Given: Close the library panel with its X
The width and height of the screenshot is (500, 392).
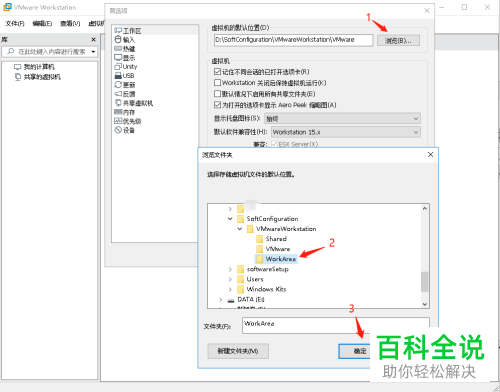Looking at the screenshot, I should [x=93, y=40].
